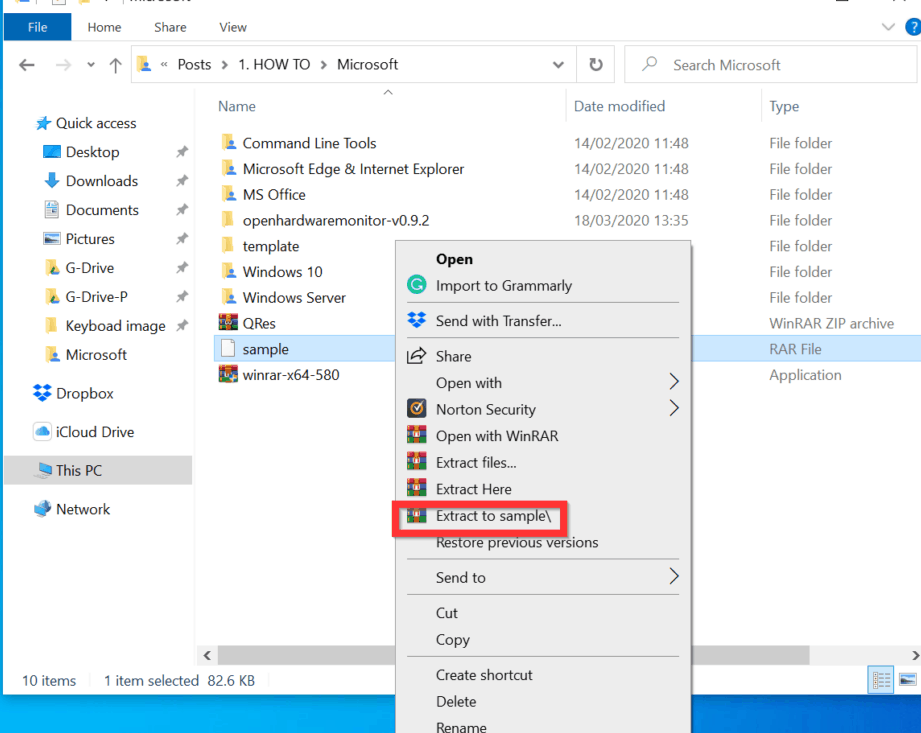Expand the address bar history dropdown

558,65
